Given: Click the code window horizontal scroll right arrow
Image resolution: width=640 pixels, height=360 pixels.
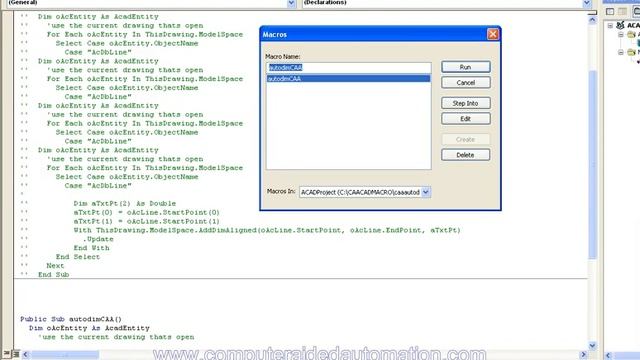Looking at the screenshot, I should [583, 354].
